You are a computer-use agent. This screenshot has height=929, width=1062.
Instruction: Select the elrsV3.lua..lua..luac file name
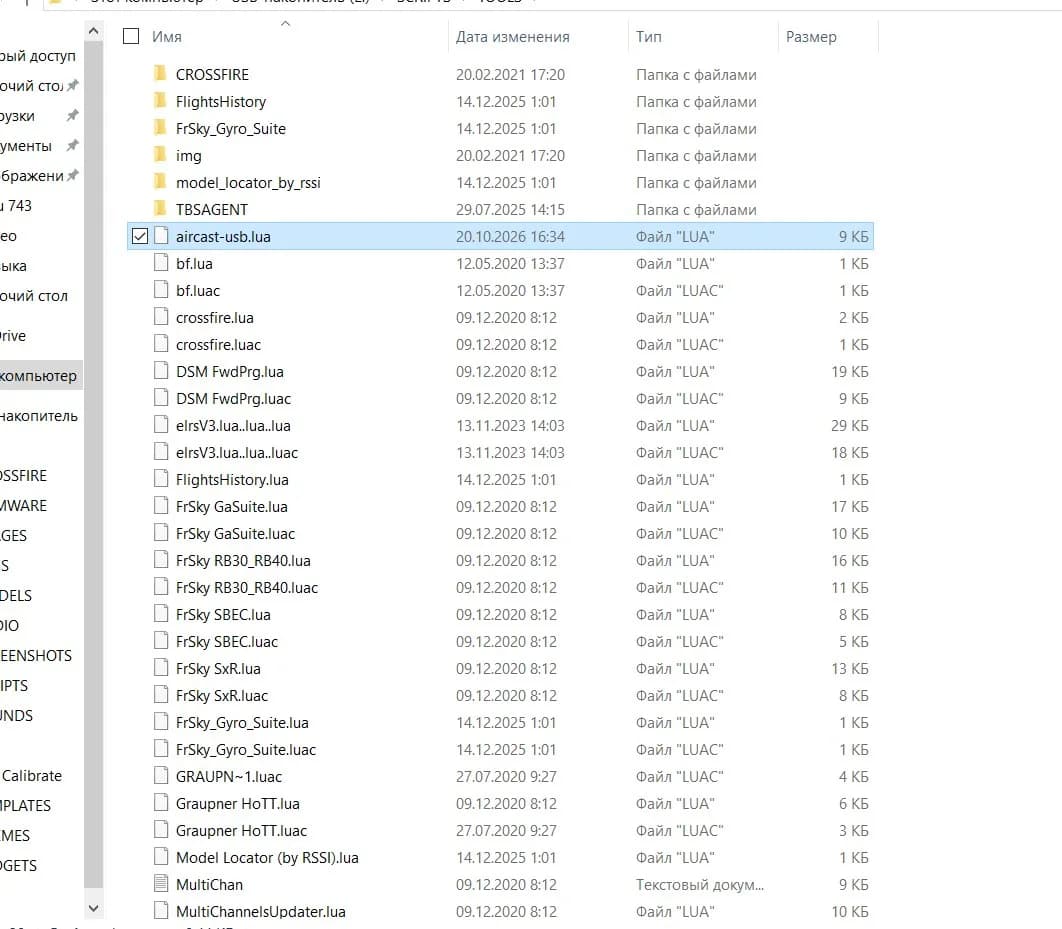236,452
